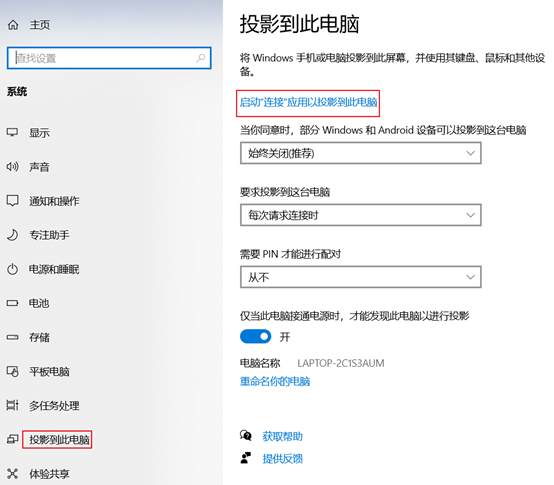Select Projecting to this PC (投影到此电脑)
The image size is (554, 485).
click(x=59, y=439)
